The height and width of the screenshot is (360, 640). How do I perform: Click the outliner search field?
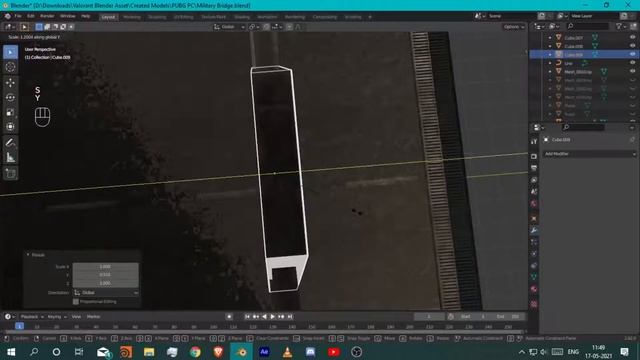coord(587,27)
